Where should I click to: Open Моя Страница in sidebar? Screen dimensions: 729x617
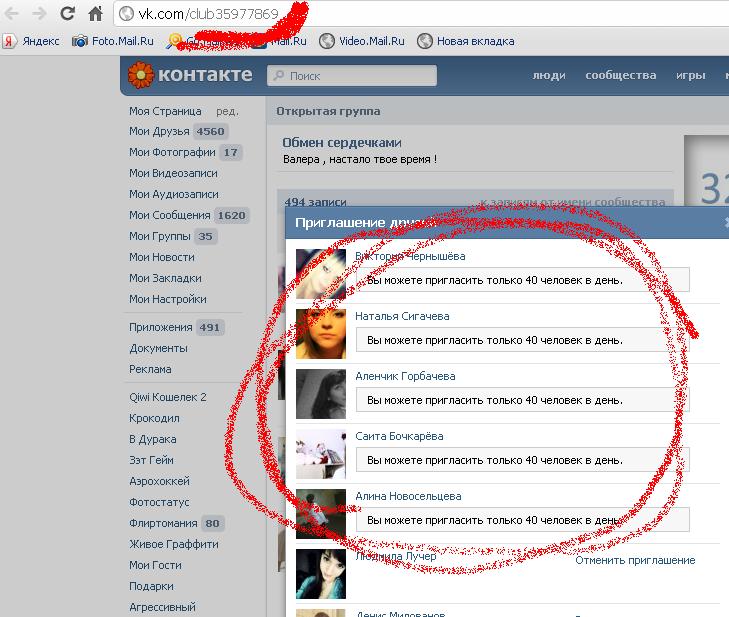pos(165,111)
